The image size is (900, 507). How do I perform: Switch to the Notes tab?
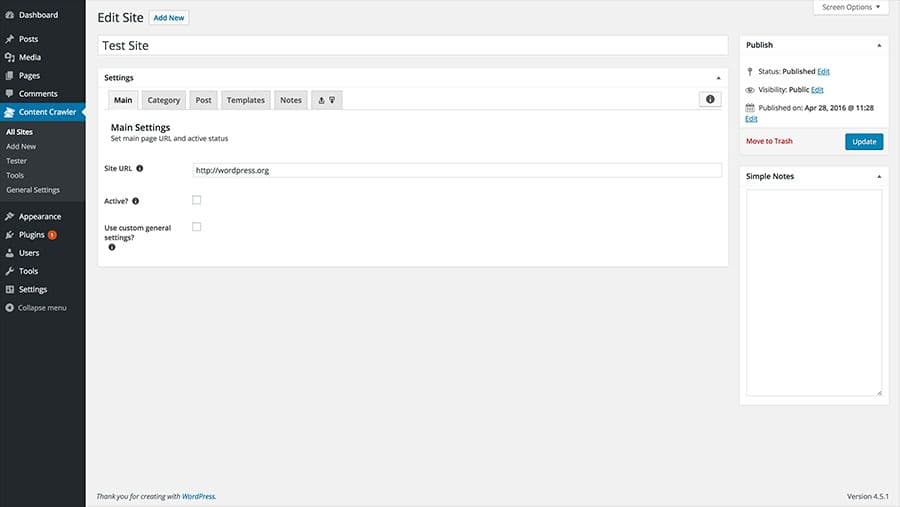[290, 100]
